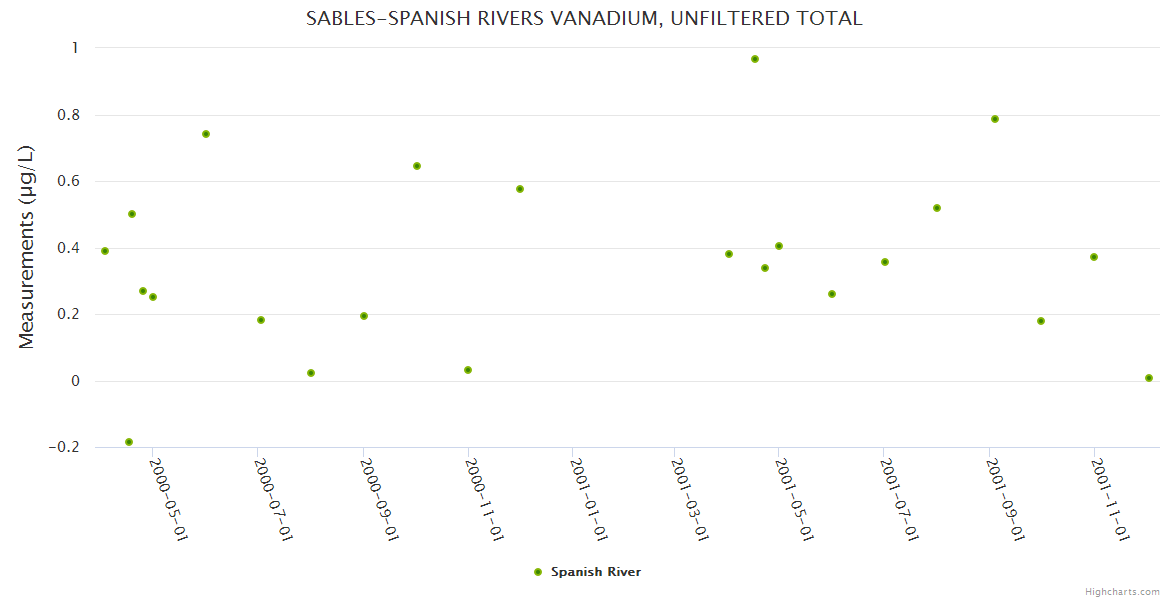Click the green legend marker icon
1170x600 pixels.
pyautogui.click(x=538, y=572)
